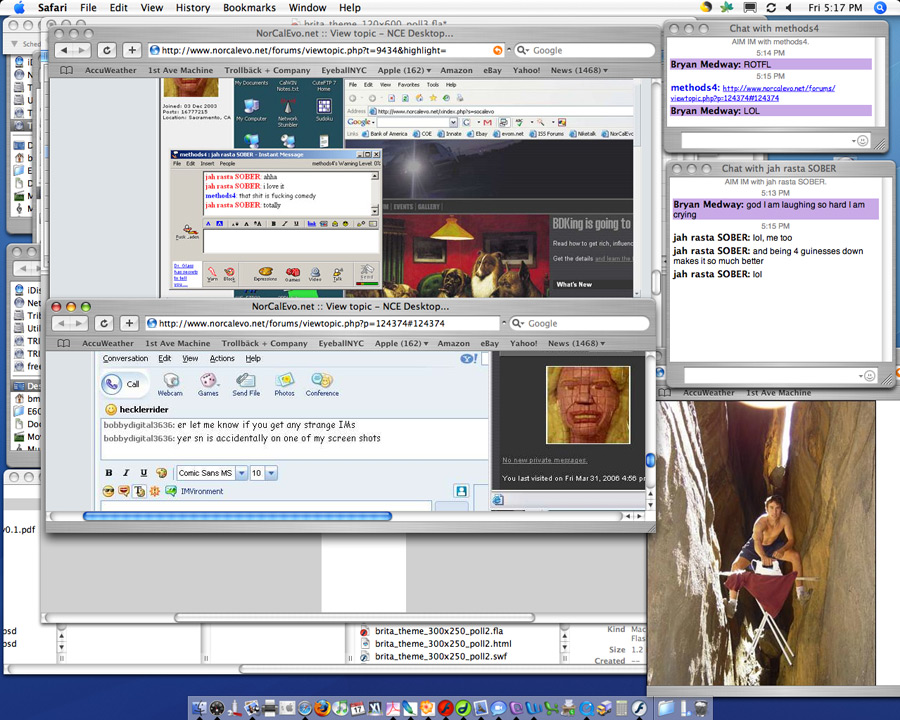Click the add bookmark plus in the rear highlight-URL Safari window
The height and width of the screenshot is (720, 900).
tap(132, 51)
